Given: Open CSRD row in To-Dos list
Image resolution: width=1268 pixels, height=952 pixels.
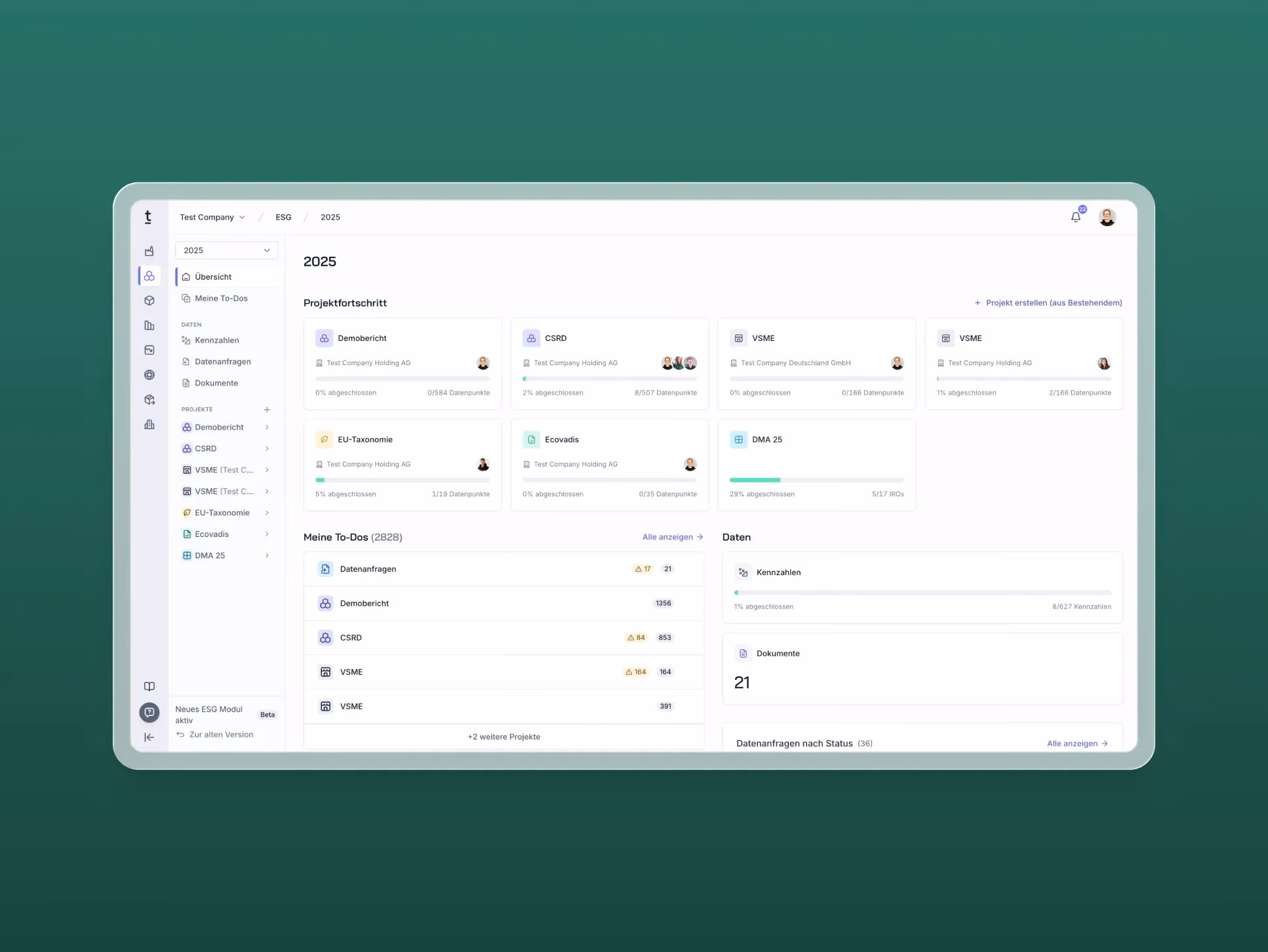Looking at the screenshot, I should (504, 637).
